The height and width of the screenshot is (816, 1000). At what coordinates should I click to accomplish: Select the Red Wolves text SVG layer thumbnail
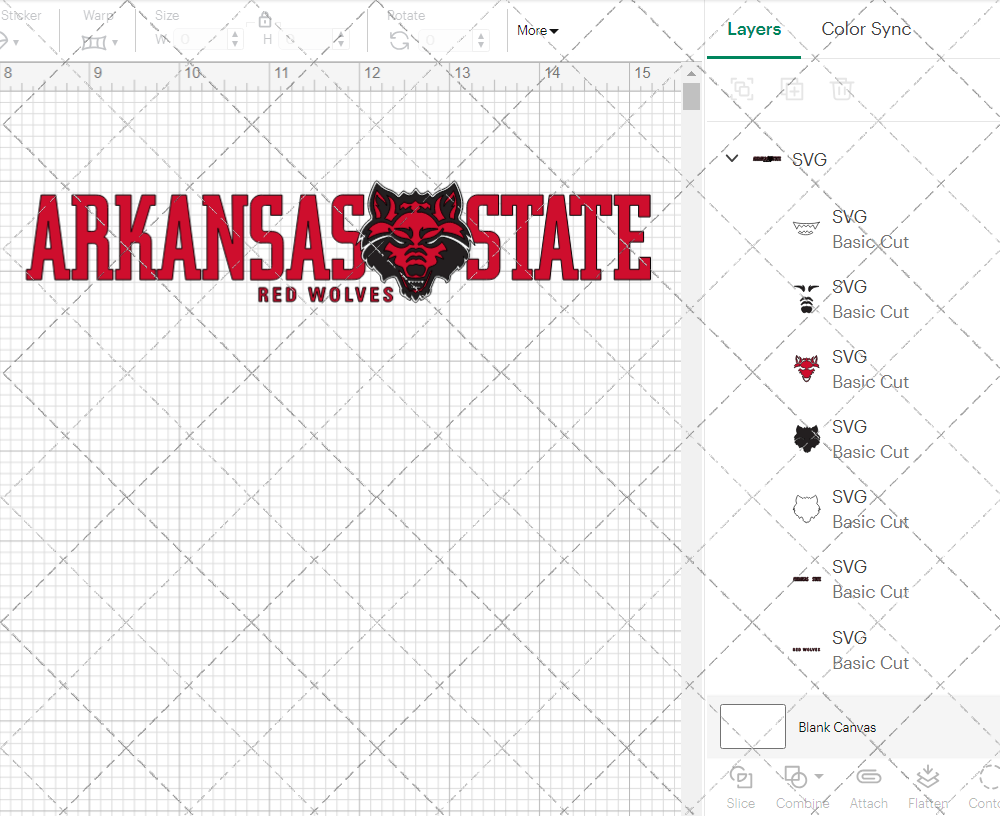(x=806, y=649)
